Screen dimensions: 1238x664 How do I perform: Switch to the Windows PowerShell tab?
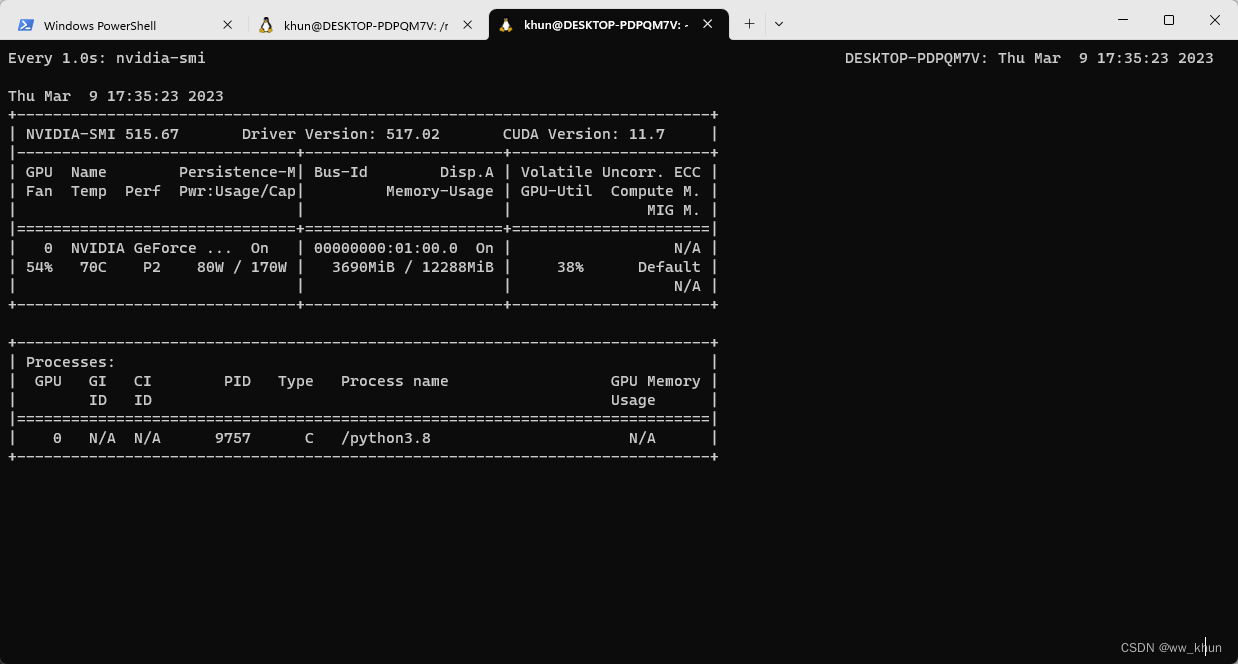(125, 24)
